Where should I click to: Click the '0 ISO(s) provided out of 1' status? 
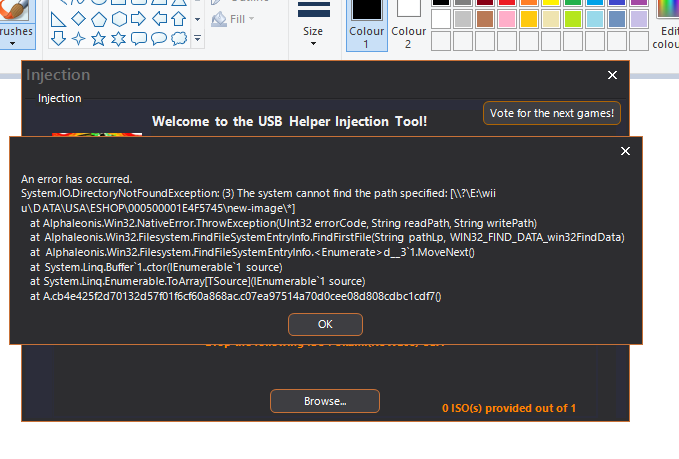(x=509, y=408)
